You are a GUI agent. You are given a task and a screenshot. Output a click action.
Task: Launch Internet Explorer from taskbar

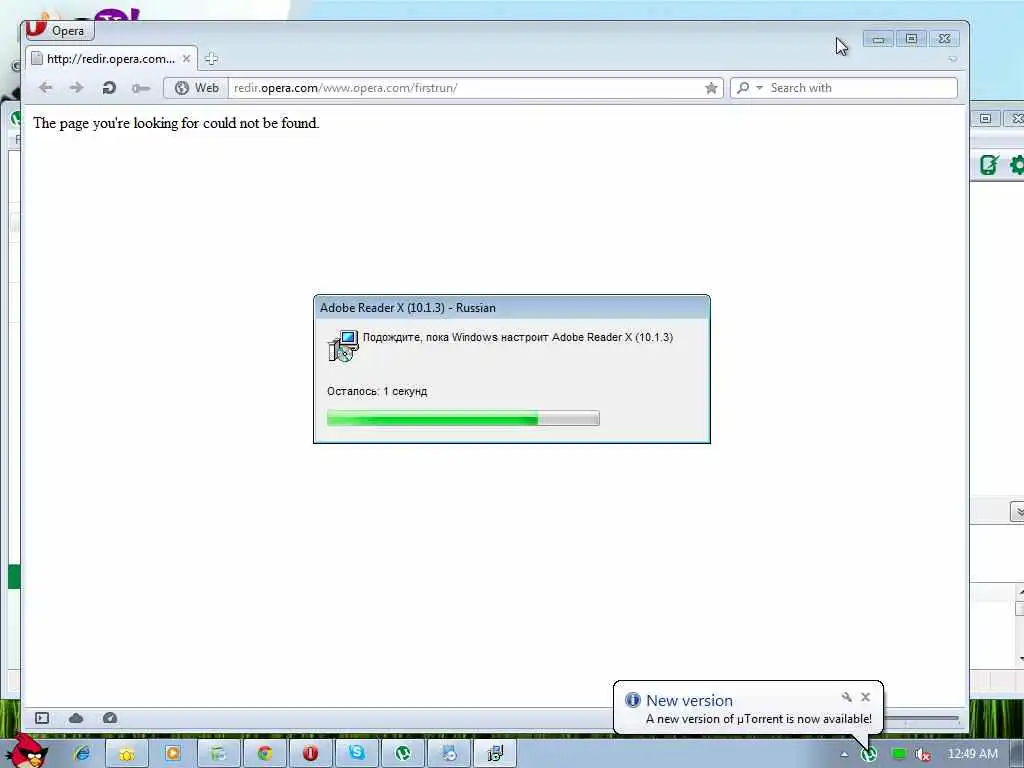(x=82, y=754)
